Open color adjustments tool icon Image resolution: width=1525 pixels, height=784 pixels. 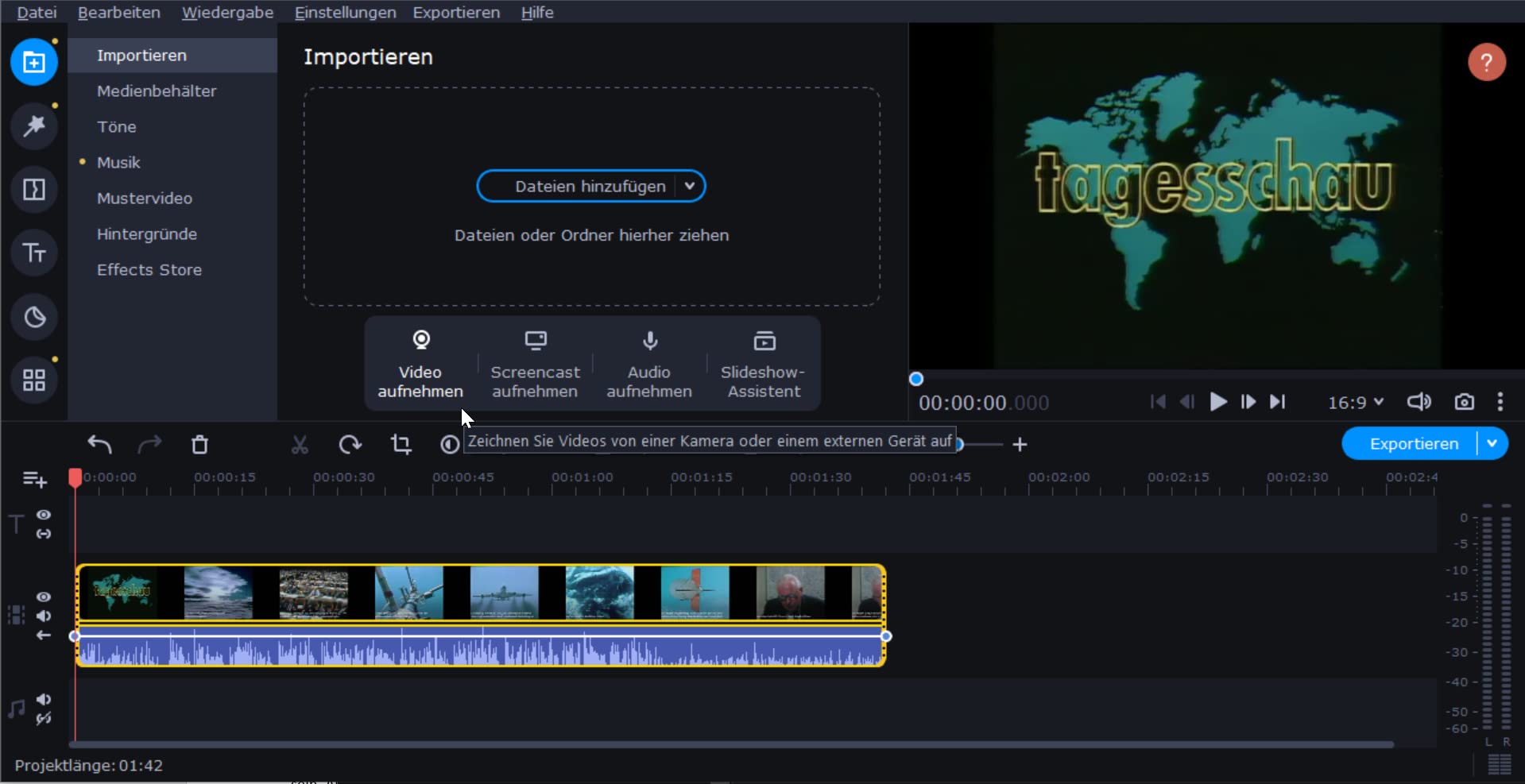pyautogui.click(x=450, y=444)
